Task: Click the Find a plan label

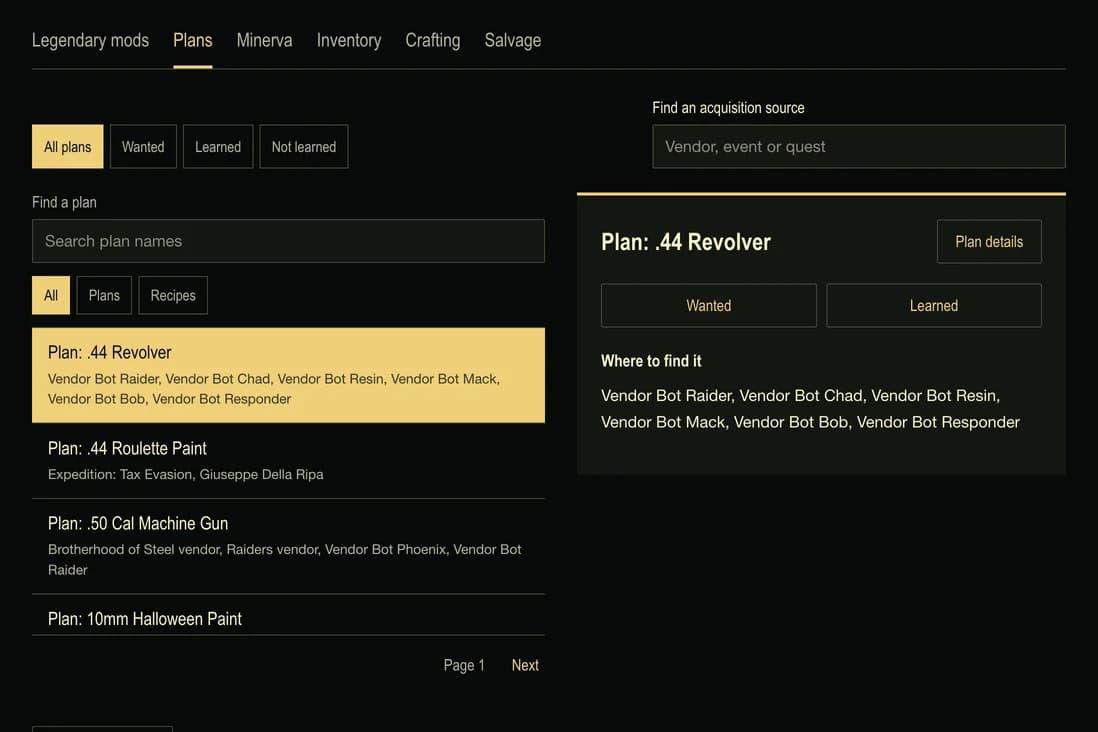Action: click(64, 202)
